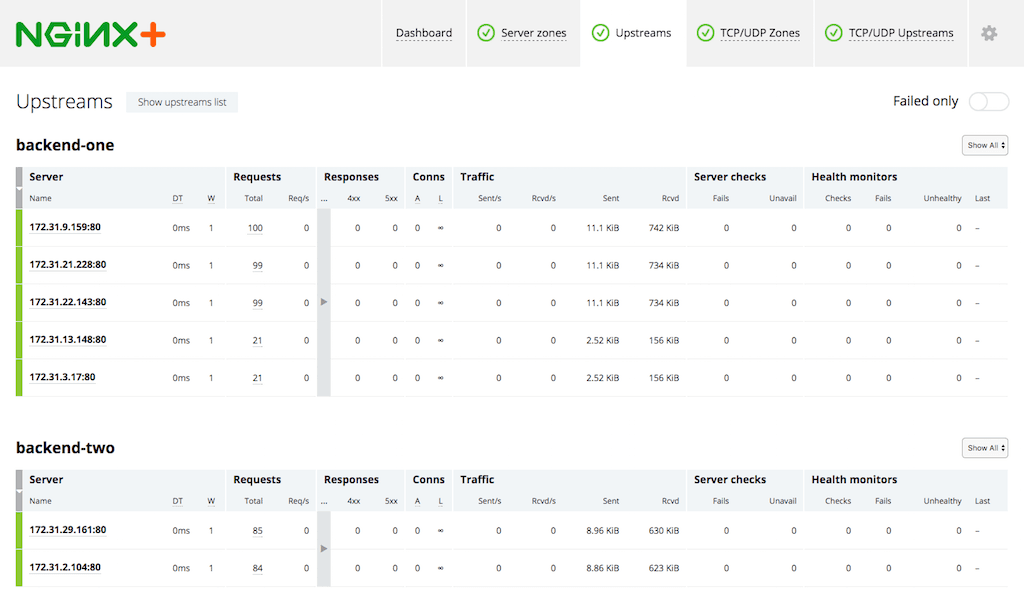Click the green status indicator beside 172.31.3.17:80

coord(18,378)
